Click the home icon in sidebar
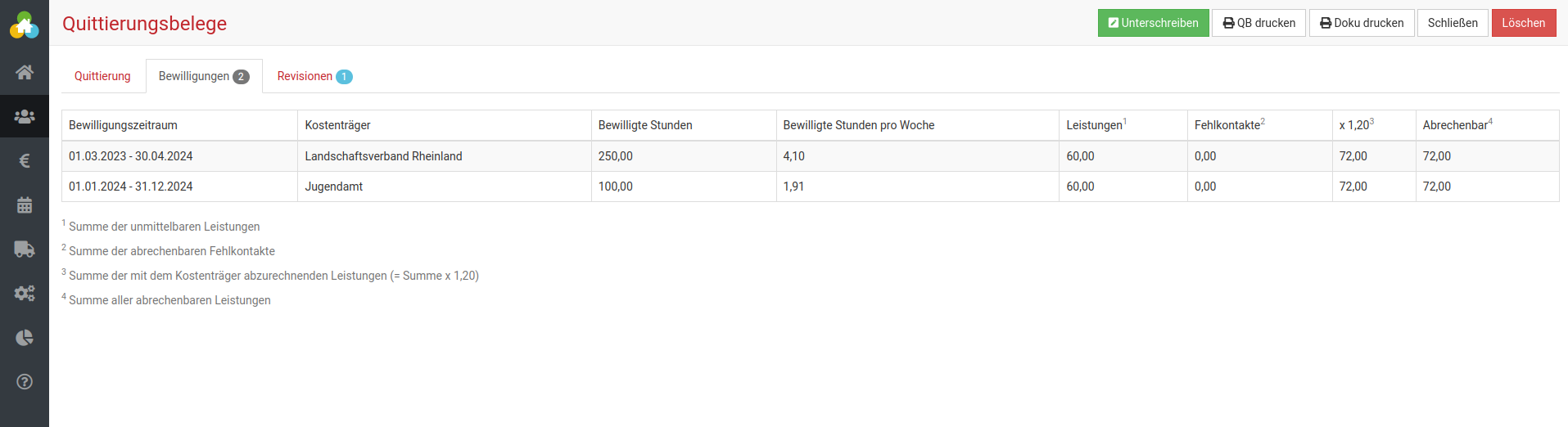Screen dimensions: 1568x427 click(25, 72)
